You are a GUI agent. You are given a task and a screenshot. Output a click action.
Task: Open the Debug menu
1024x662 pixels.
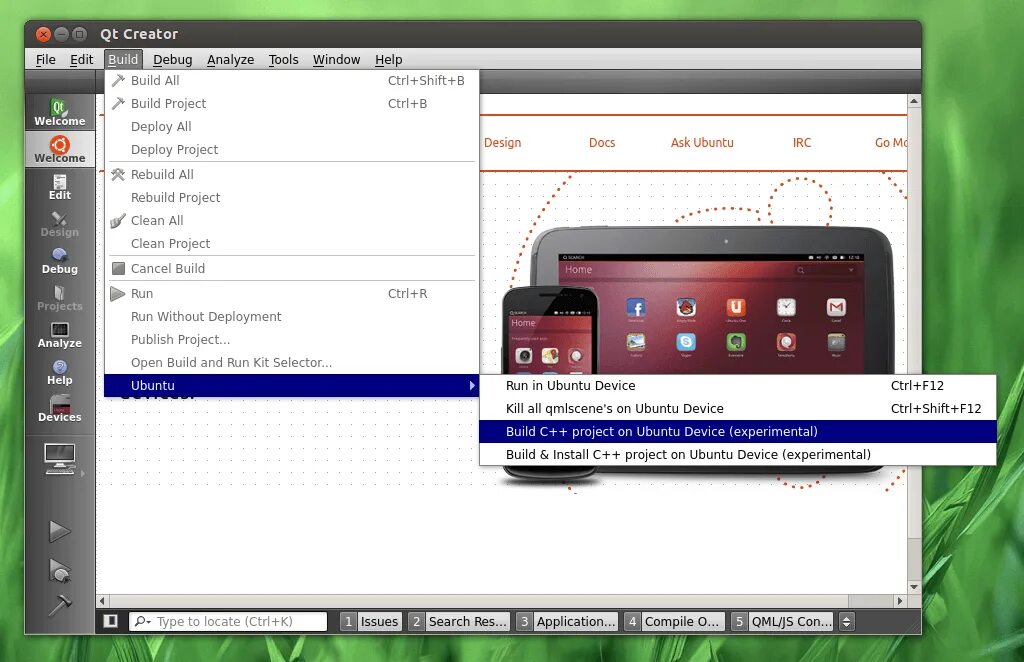172,59
